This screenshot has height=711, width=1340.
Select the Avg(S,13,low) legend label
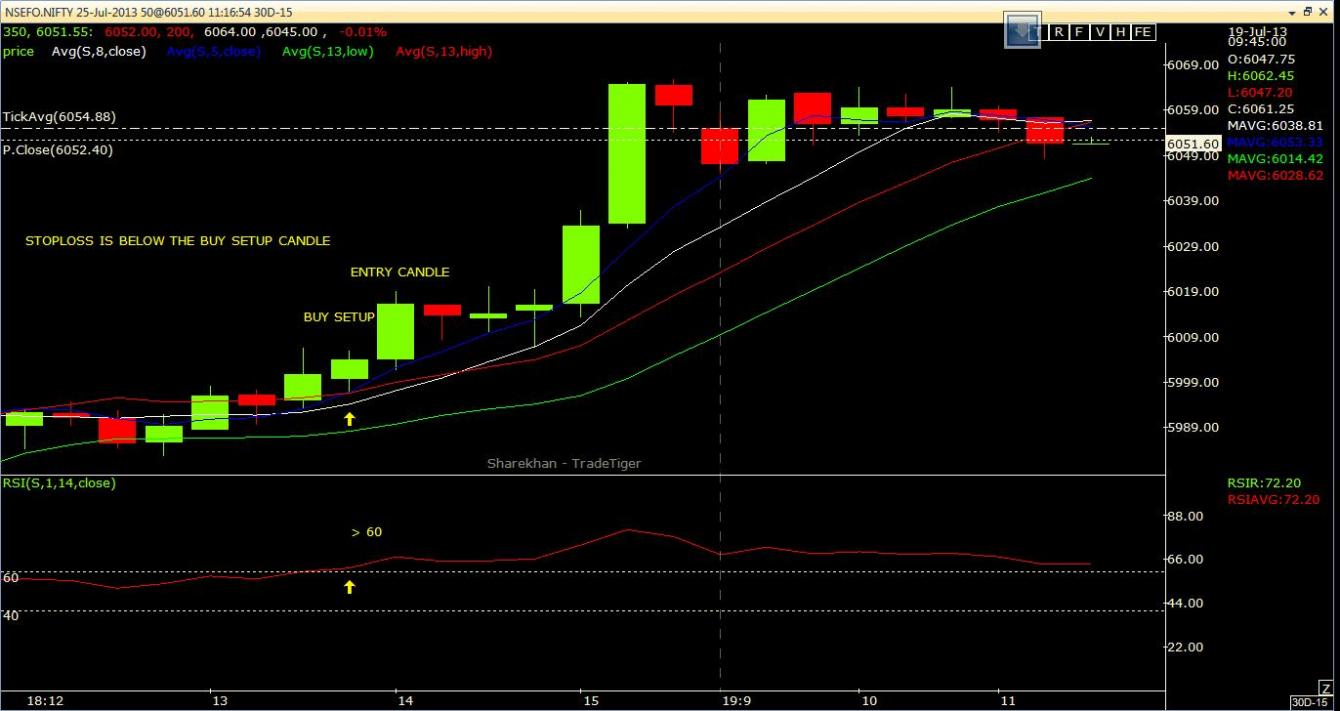tap(328, 51)
